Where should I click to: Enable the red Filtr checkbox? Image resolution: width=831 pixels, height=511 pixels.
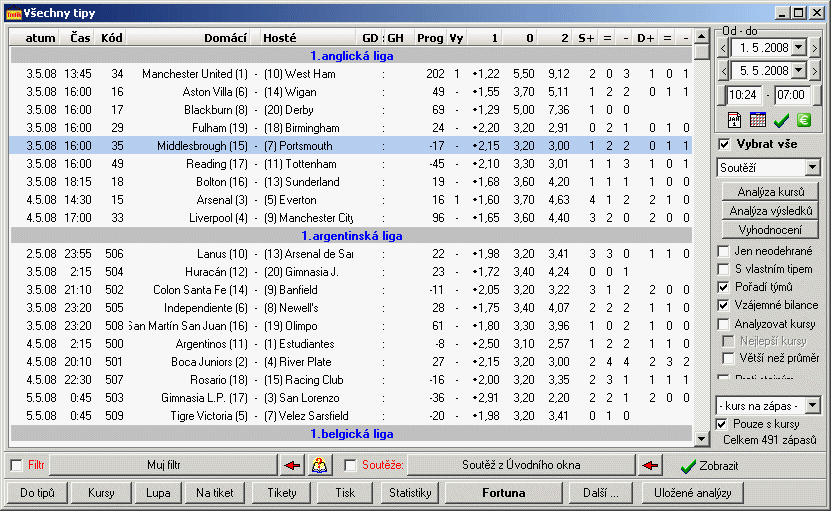(x=16, y=465)
